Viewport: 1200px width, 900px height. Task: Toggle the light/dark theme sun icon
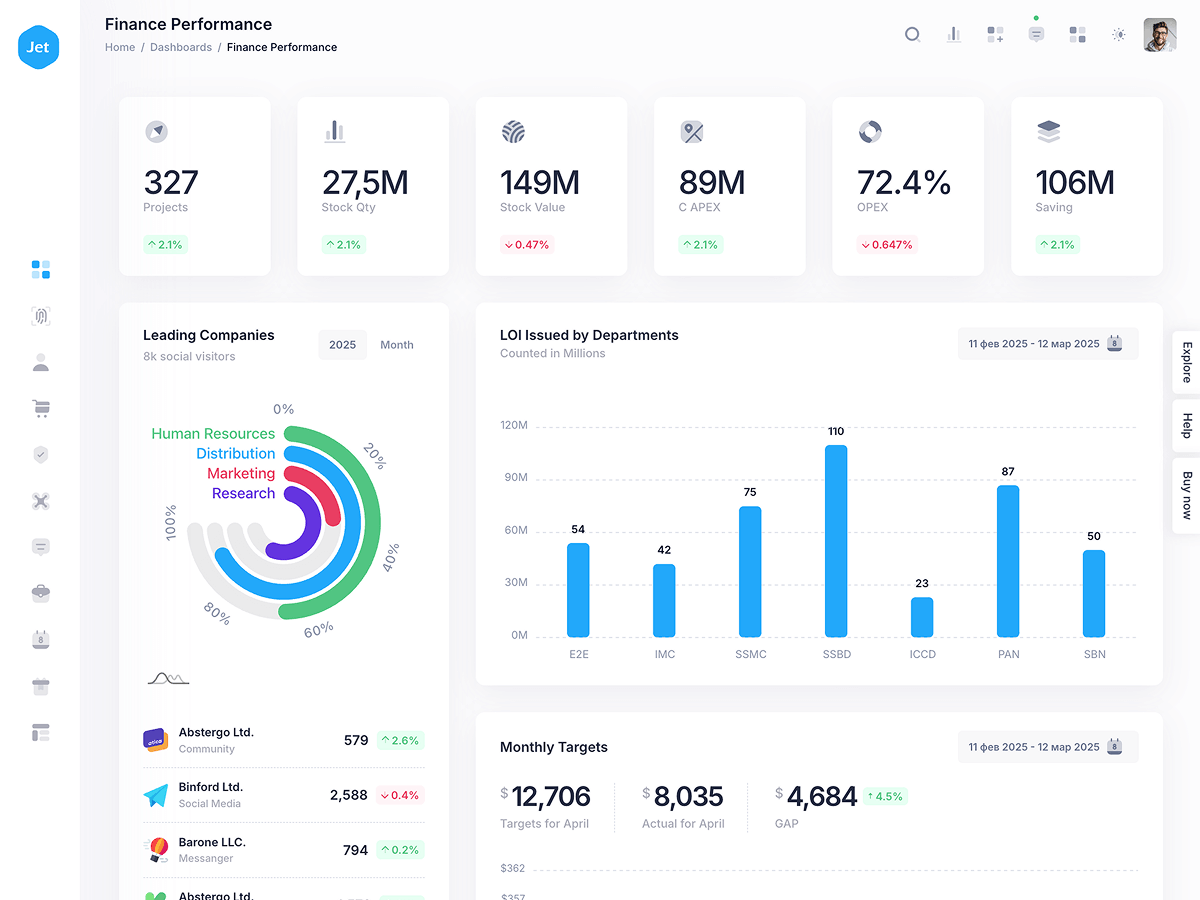tap(1119, 34)
